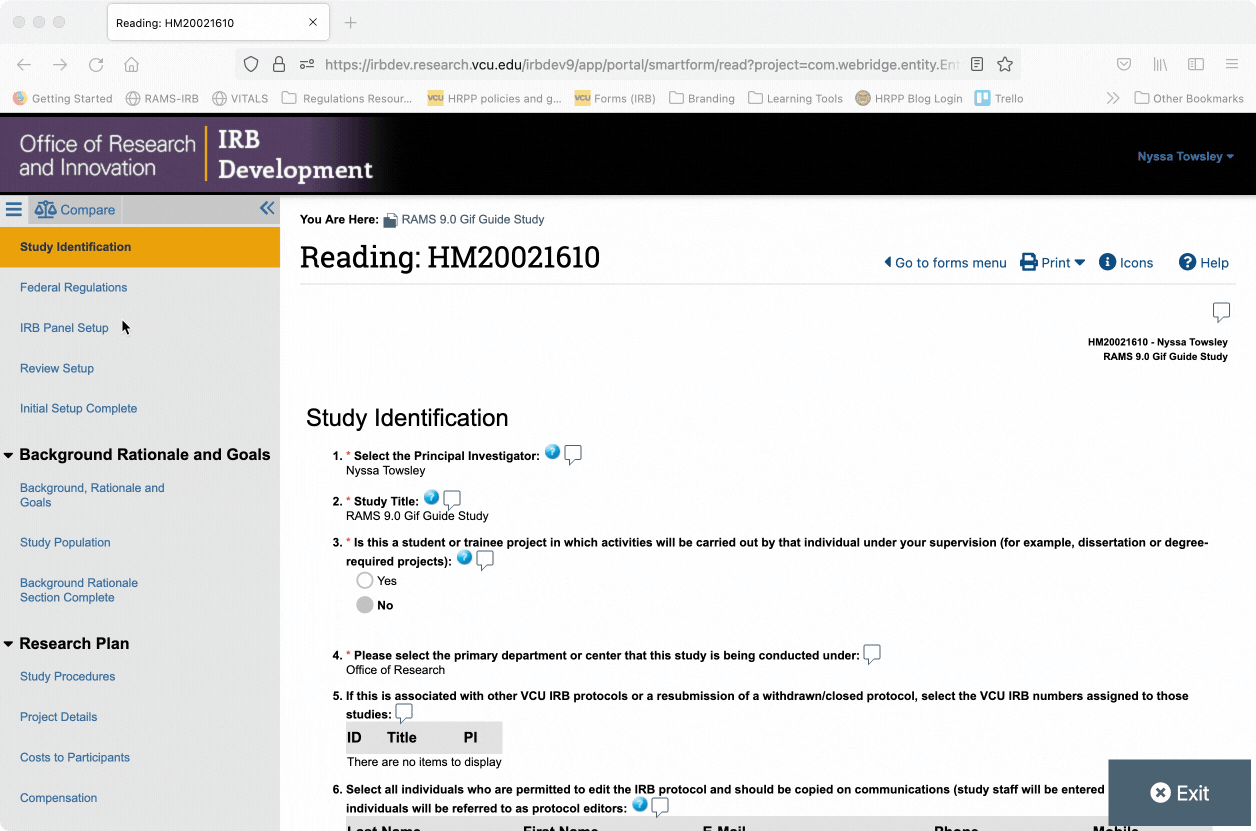1256x831 pixels.
Task: Open IRB Panel Setup page
Action: pos(64,328)
